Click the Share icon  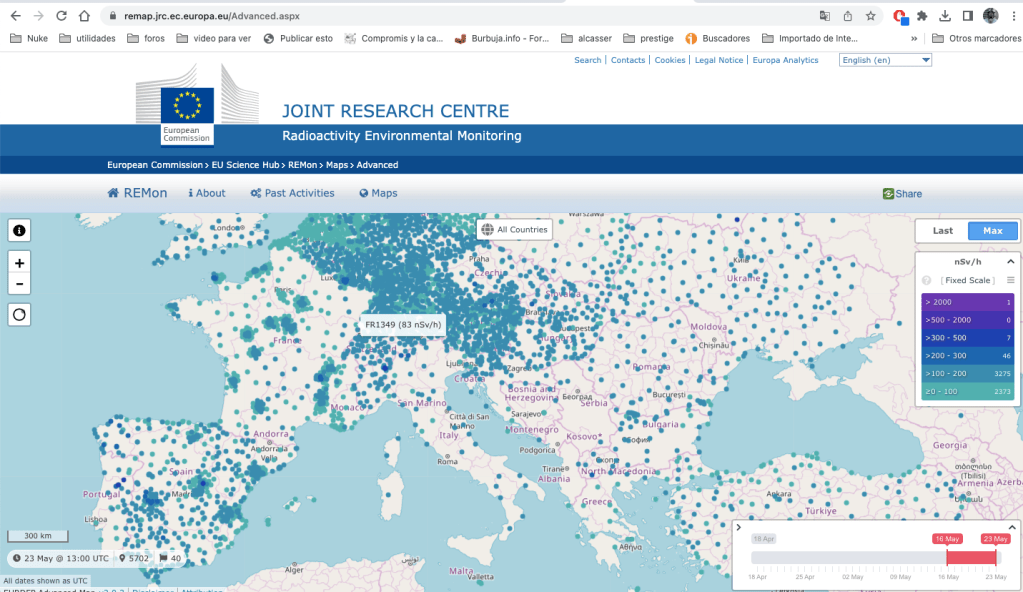pos(902,194)
